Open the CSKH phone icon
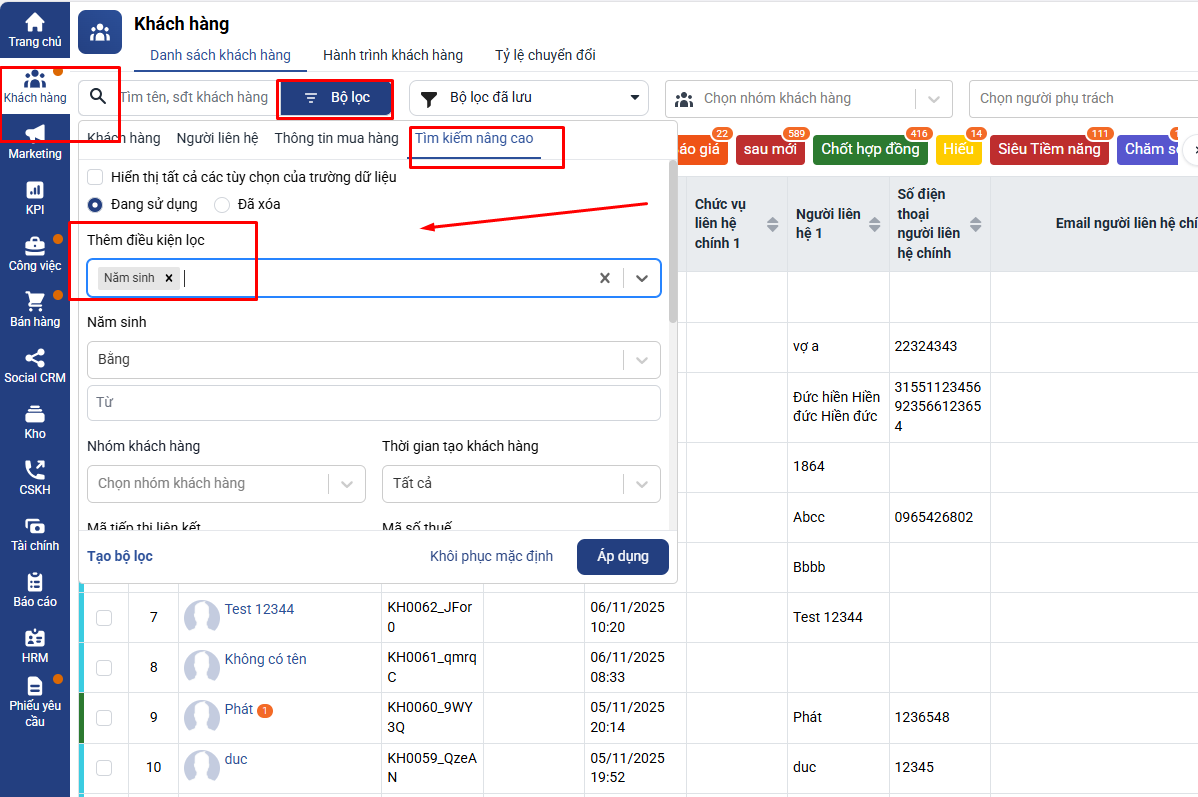 35,471
